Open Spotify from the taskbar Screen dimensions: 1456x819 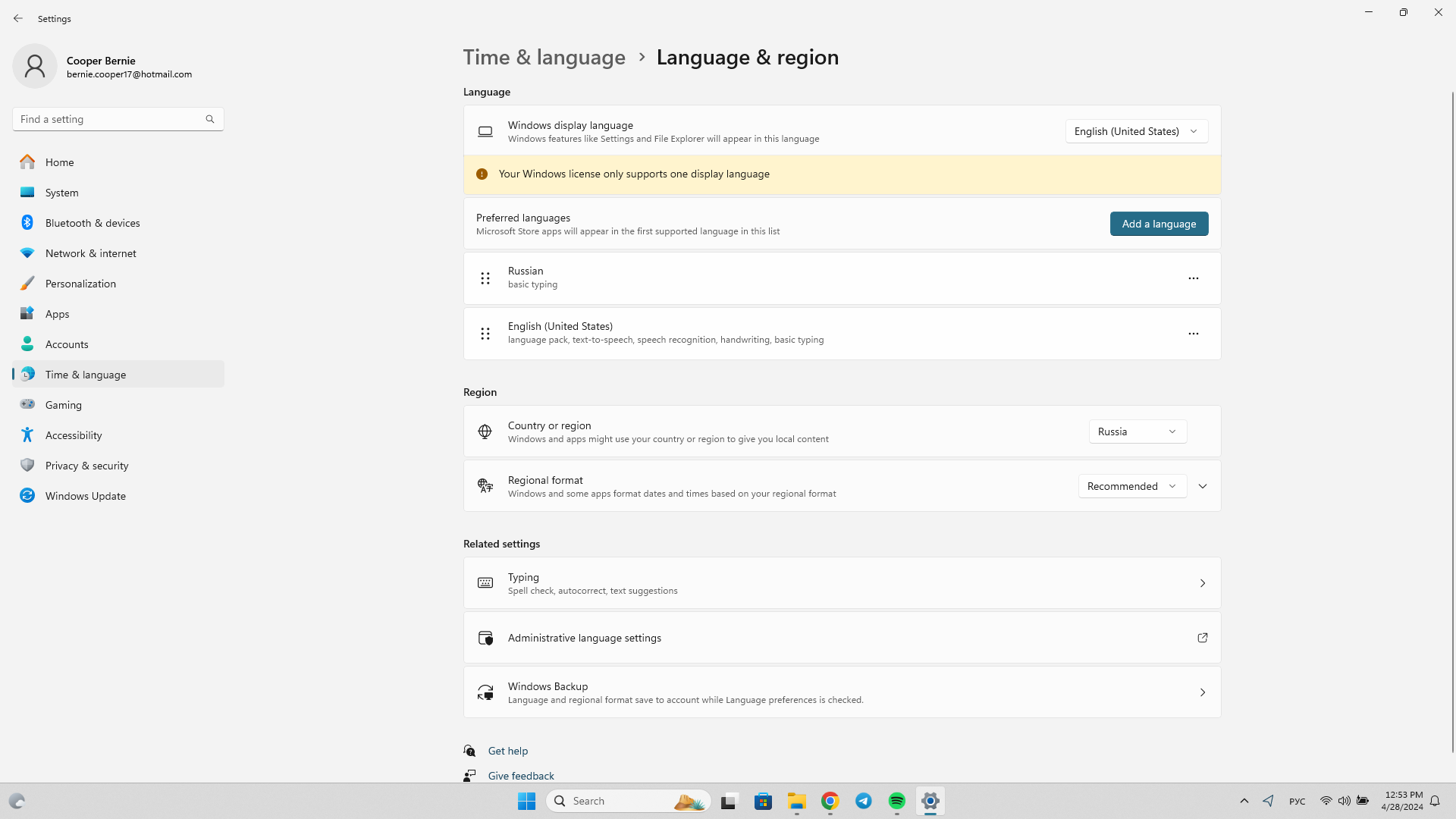pyautogui.click(x=896, y=801)
